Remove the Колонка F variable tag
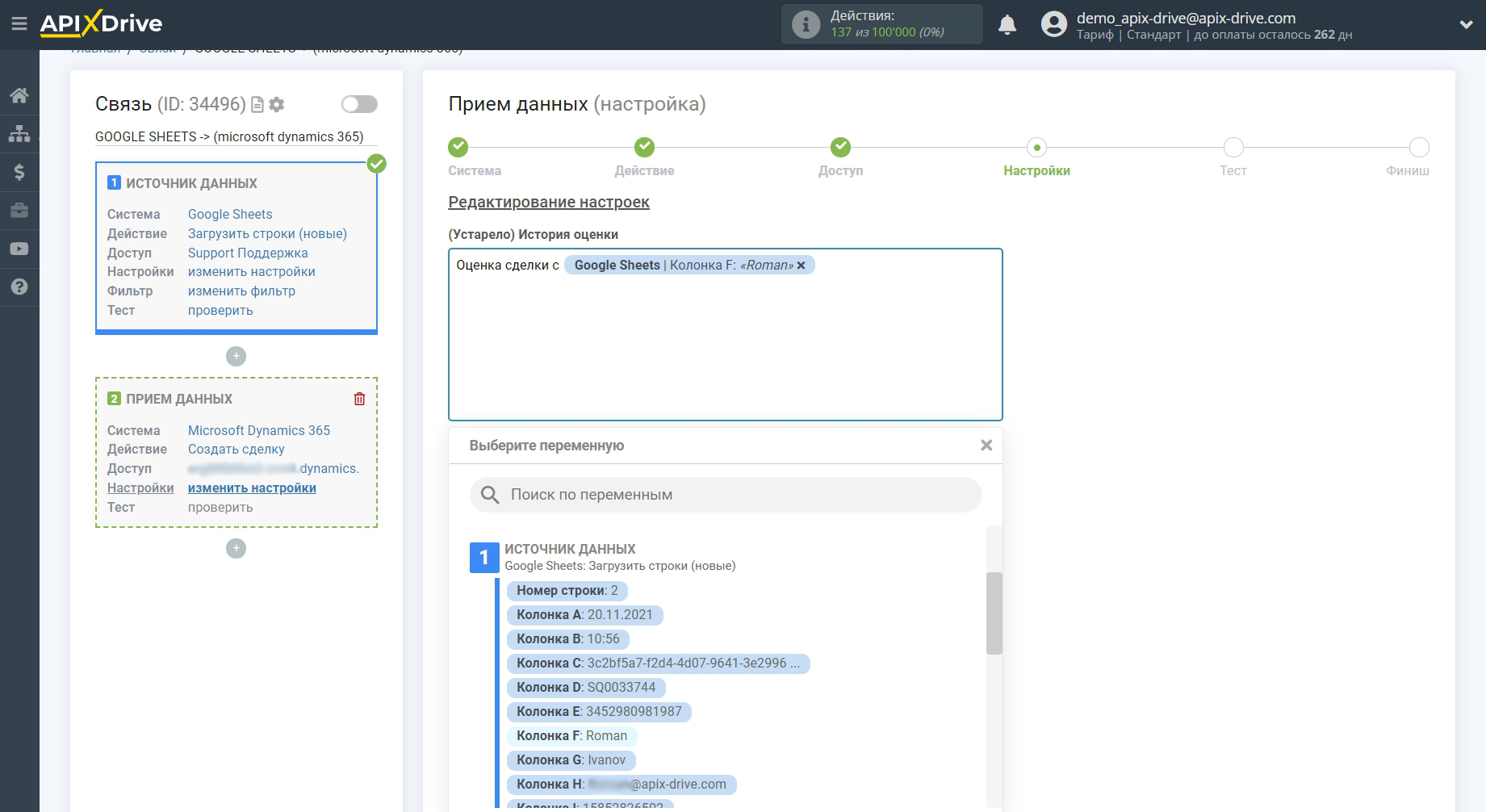The image size is (1486, 812). [801, 266]
